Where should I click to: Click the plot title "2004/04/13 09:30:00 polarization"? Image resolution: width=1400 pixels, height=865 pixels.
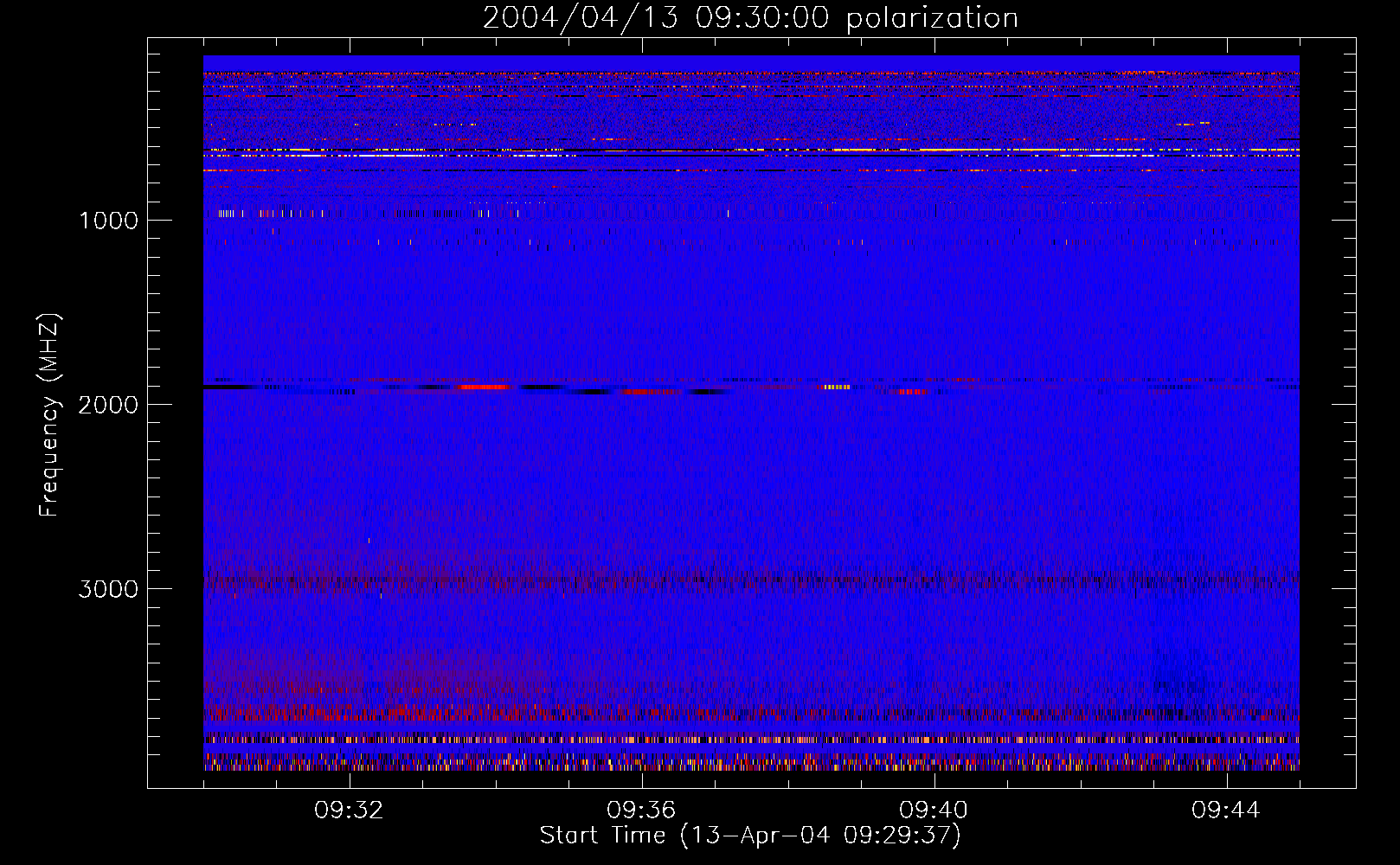[750, 17]
